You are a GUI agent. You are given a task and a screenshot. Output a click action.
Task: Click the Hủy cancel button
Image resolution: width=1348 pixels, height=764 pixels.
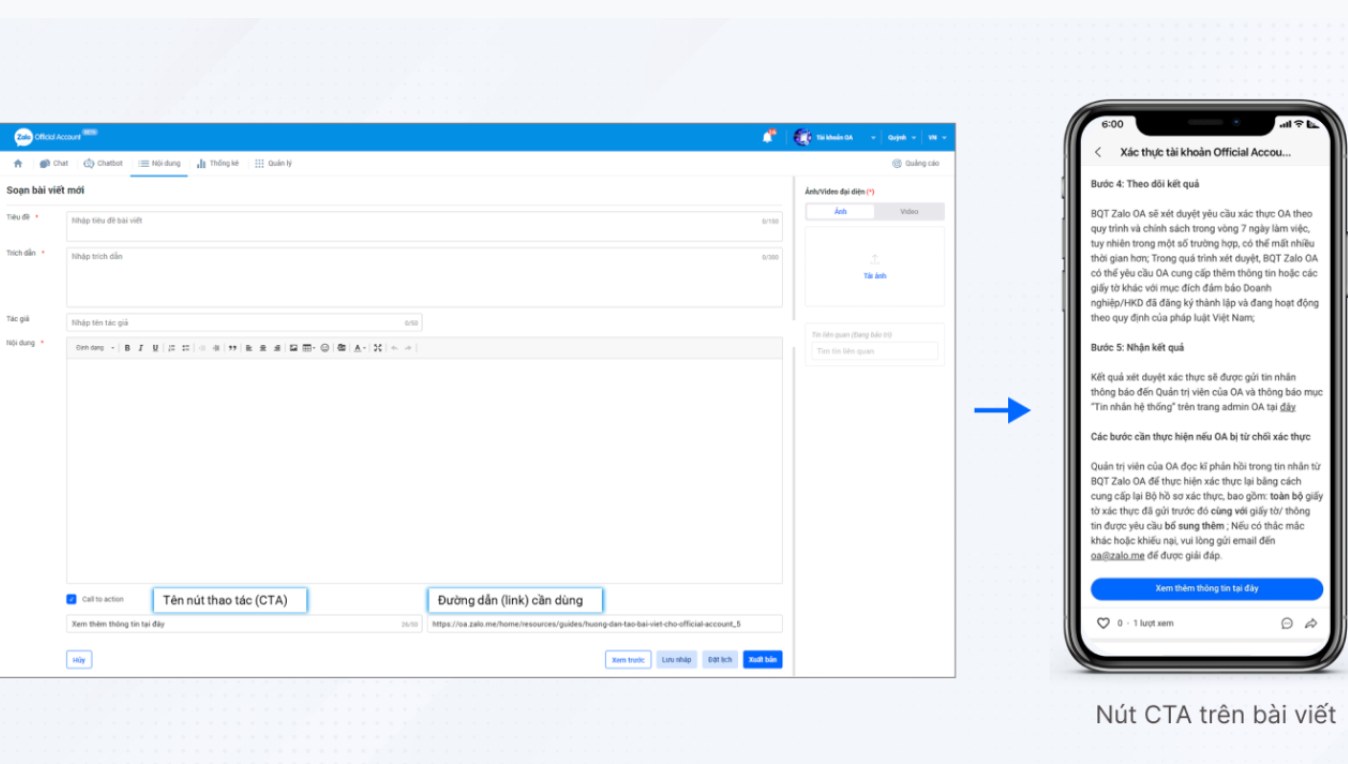79,660
